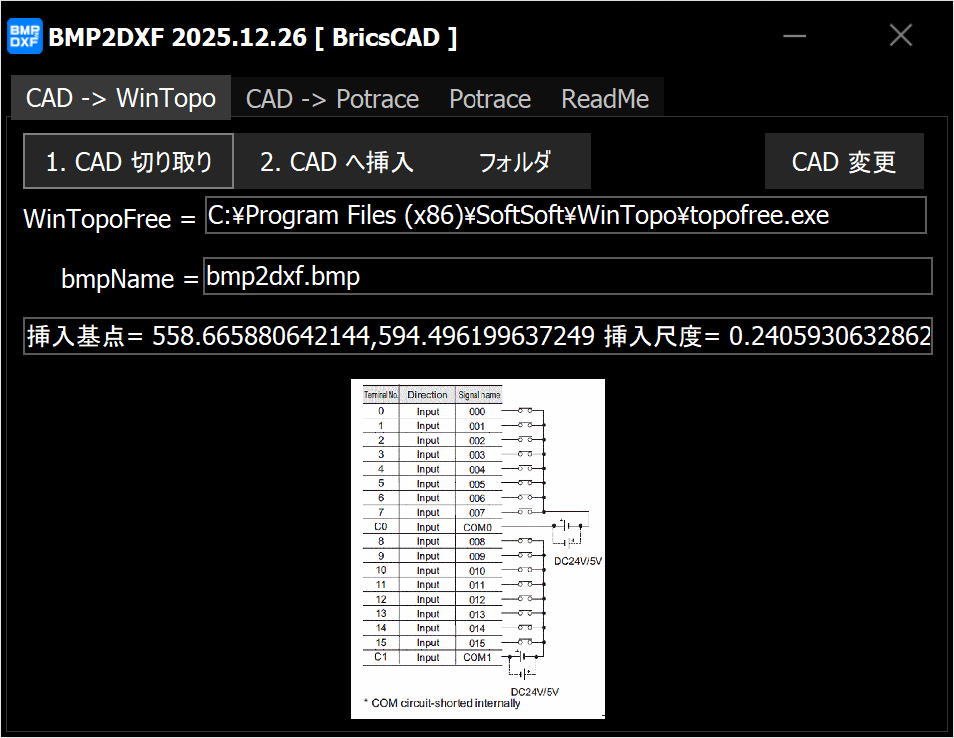This screenshot has width=954, height=738.
Task: Click the BMP2DXF app icon in title bar
Action: click(25, 37)
